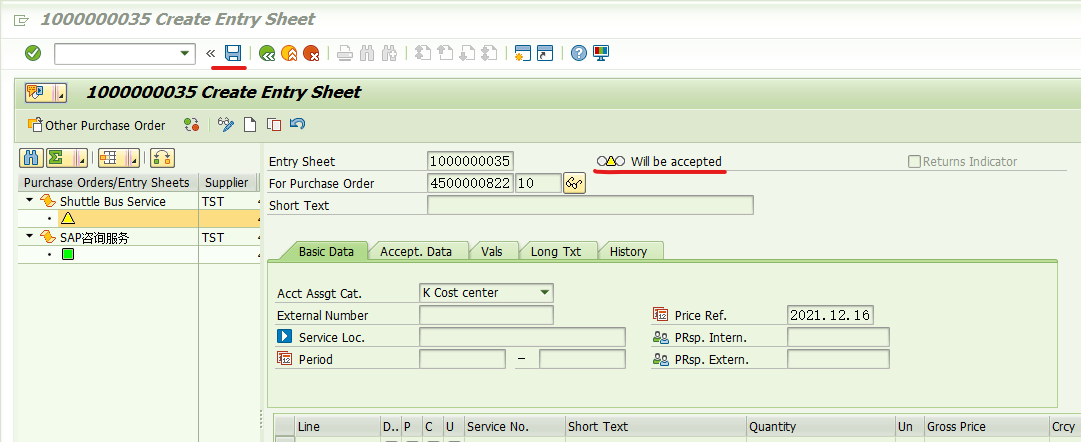Open the History tab

pos(628,252)
